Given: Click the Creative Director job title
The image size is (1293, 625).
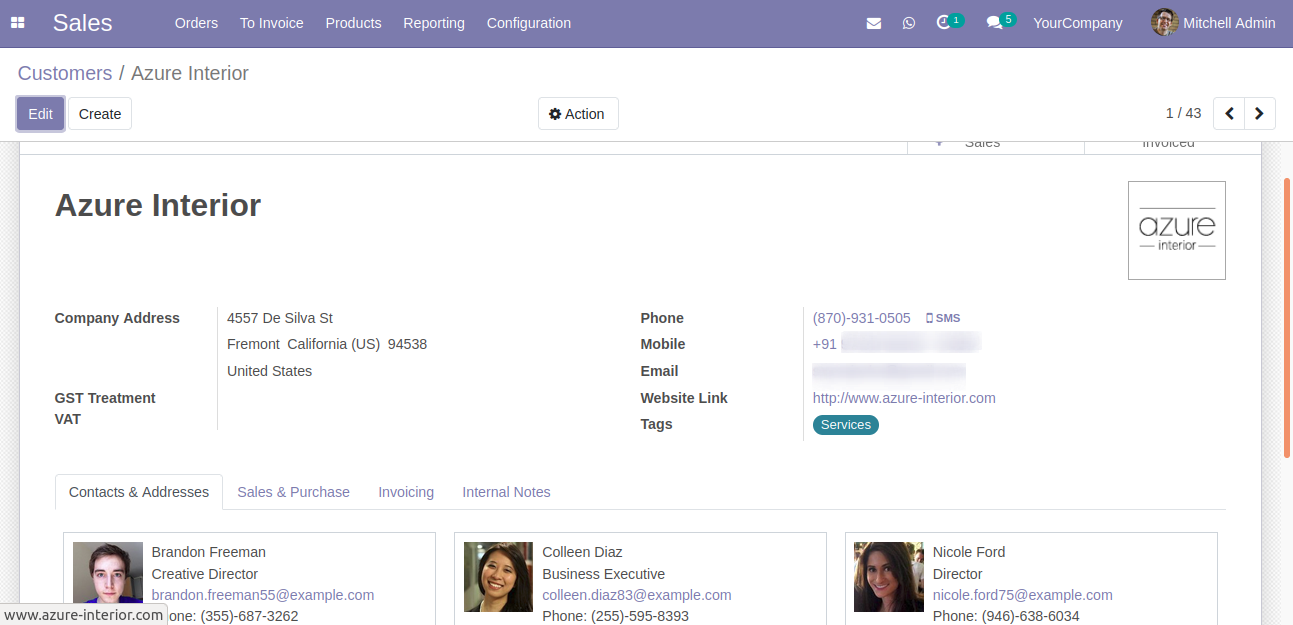Looking at the screenshot, I should click(x=205, y=574).
